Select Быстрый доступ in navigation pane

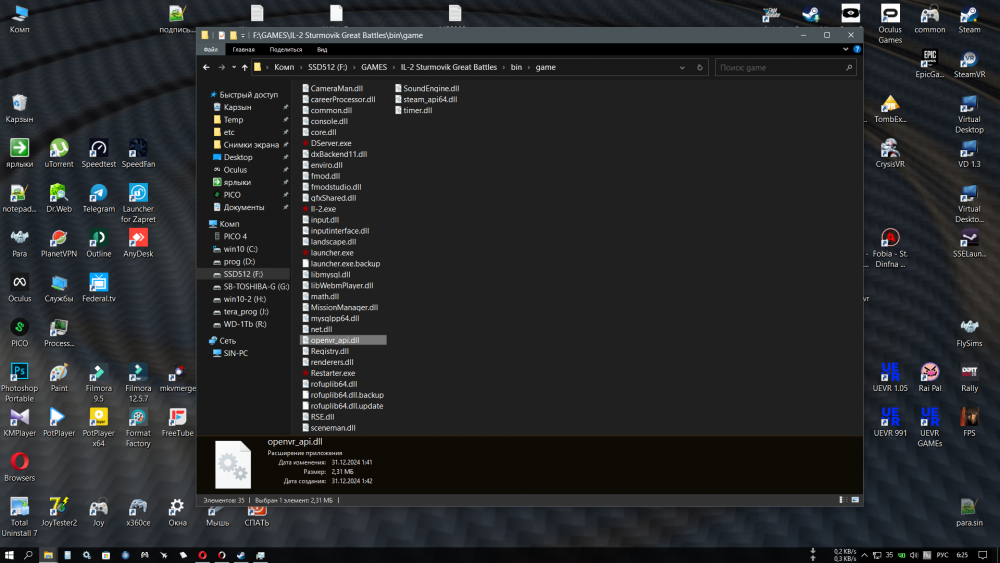[x=248, y=94]
